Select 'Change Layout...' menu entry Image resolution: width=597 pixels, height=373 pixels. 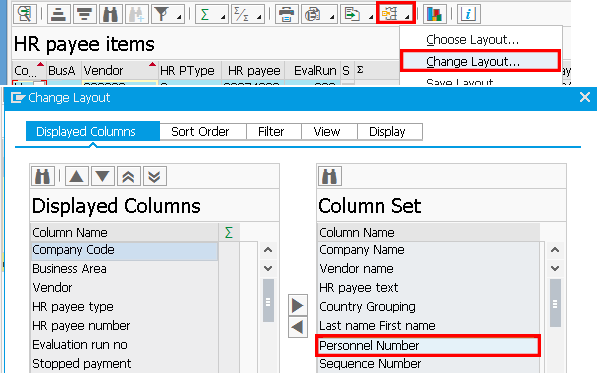(480, 61)
